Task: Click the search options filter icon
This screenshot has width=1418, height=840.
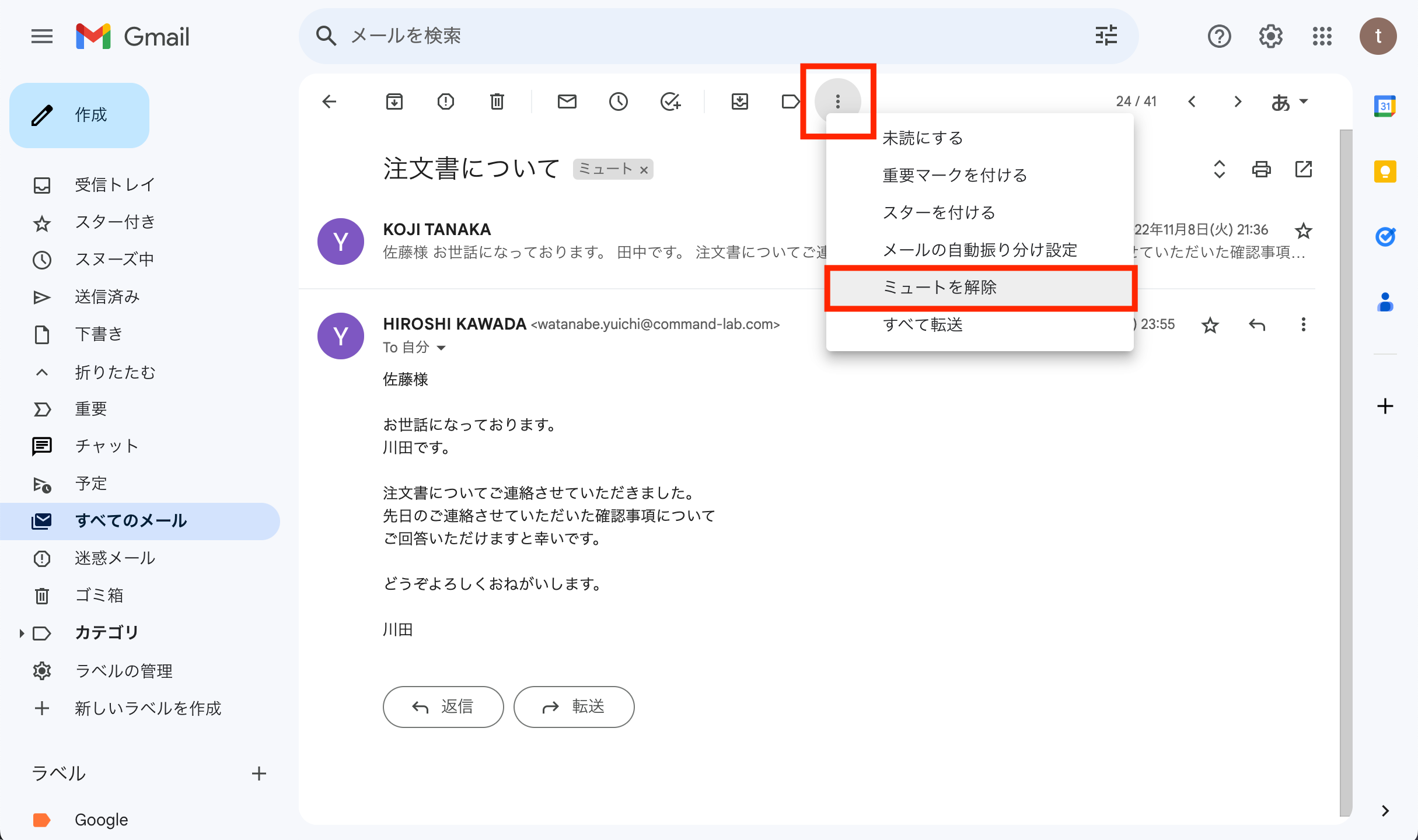Action: click(1106, 36)
